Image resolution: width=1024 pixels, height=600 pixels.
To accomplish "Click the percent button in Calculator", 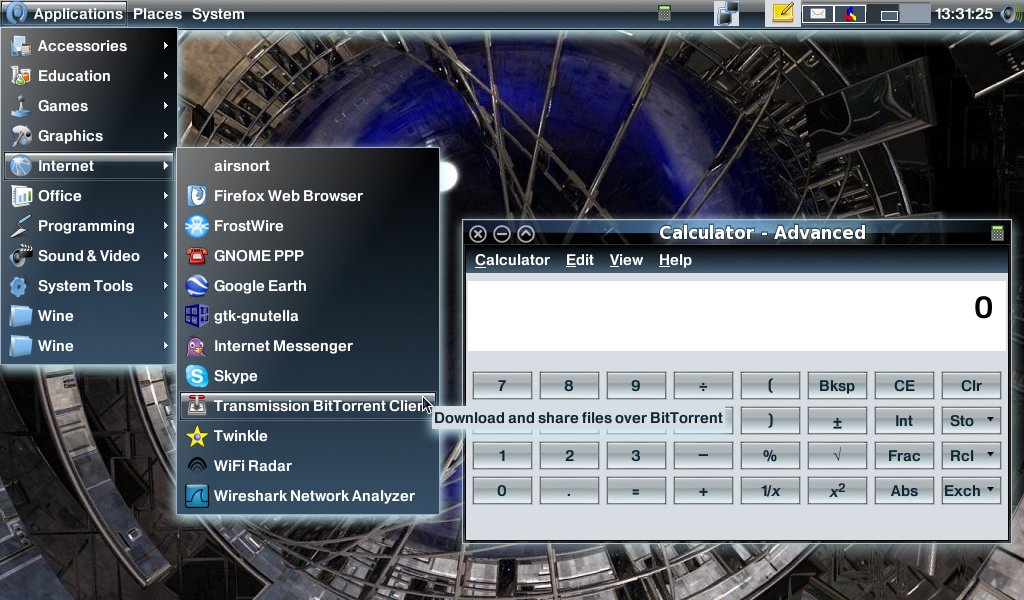I will click(771, 456).
